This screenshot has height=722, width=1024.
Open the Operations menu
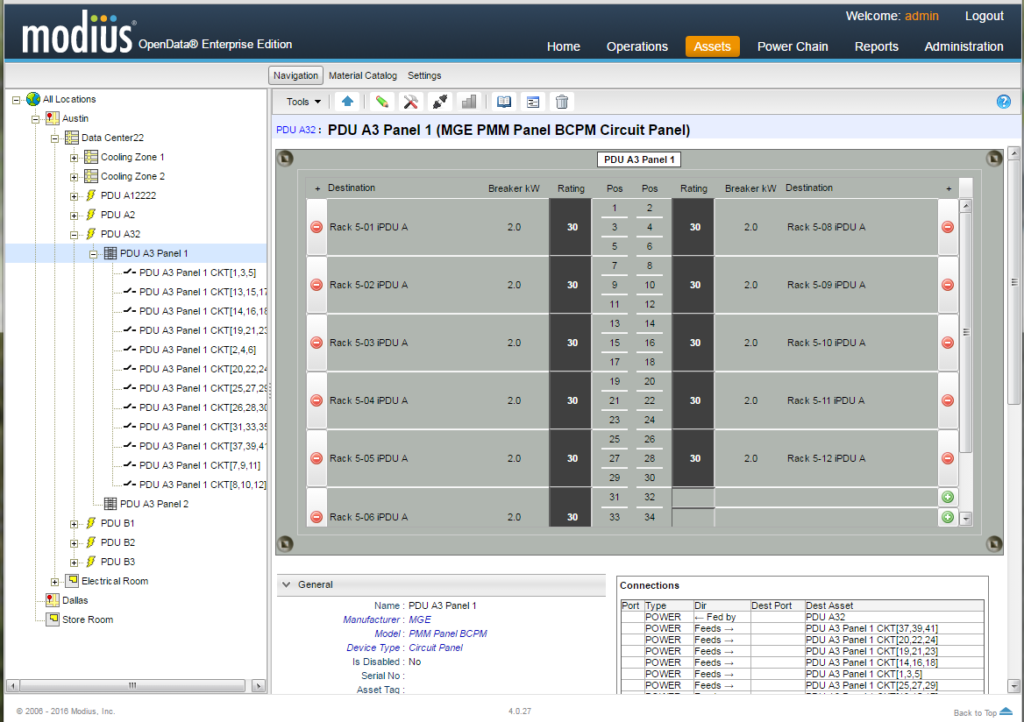(637, 46)
